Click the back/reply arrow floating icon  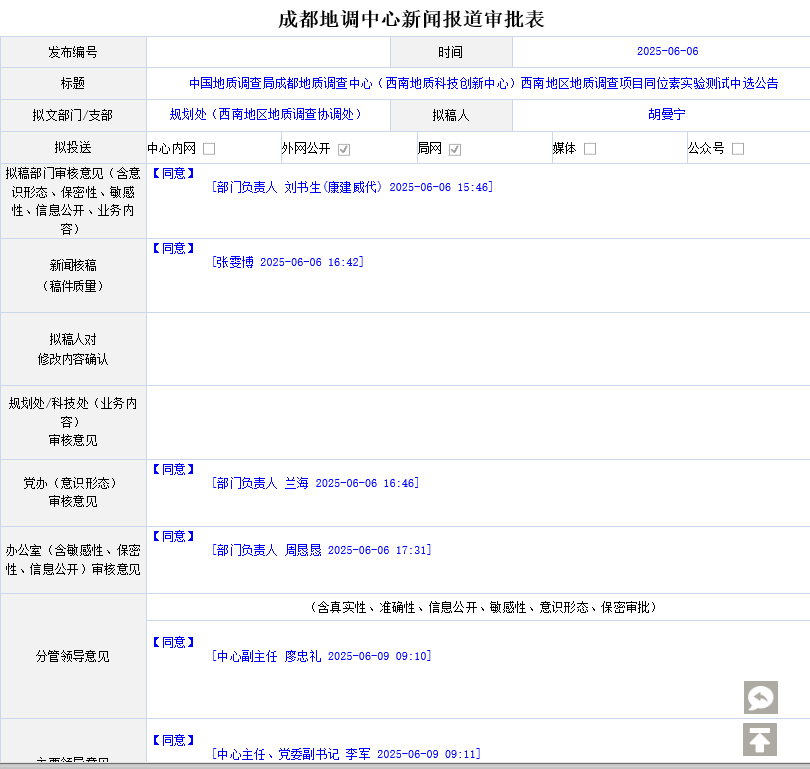[760, 697]
